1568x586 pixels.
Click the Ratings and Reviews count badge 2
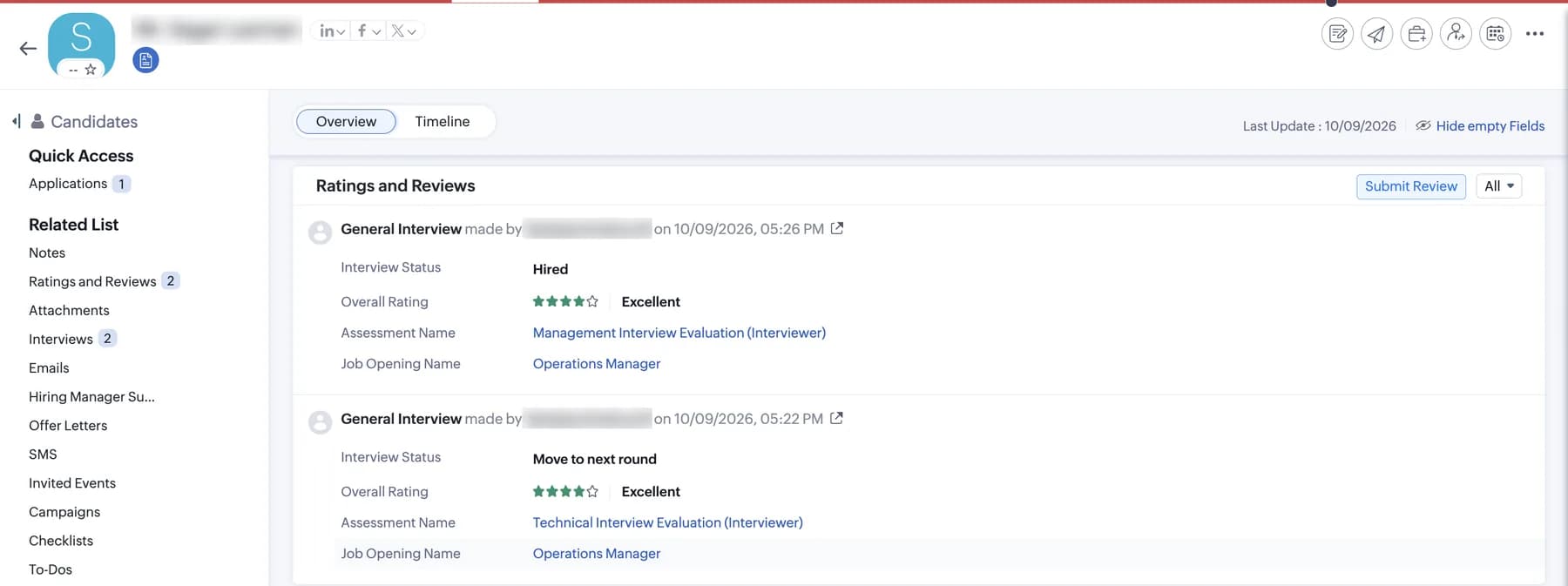171,281
